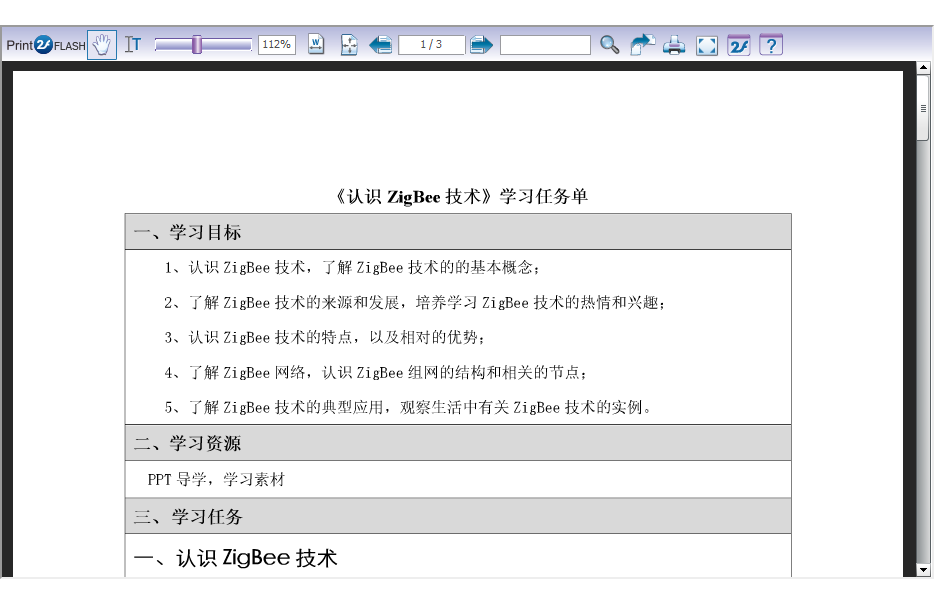Image resolution: width=935 pixels, height=590 pixels.
Task: Print the document
Action: 675,45
